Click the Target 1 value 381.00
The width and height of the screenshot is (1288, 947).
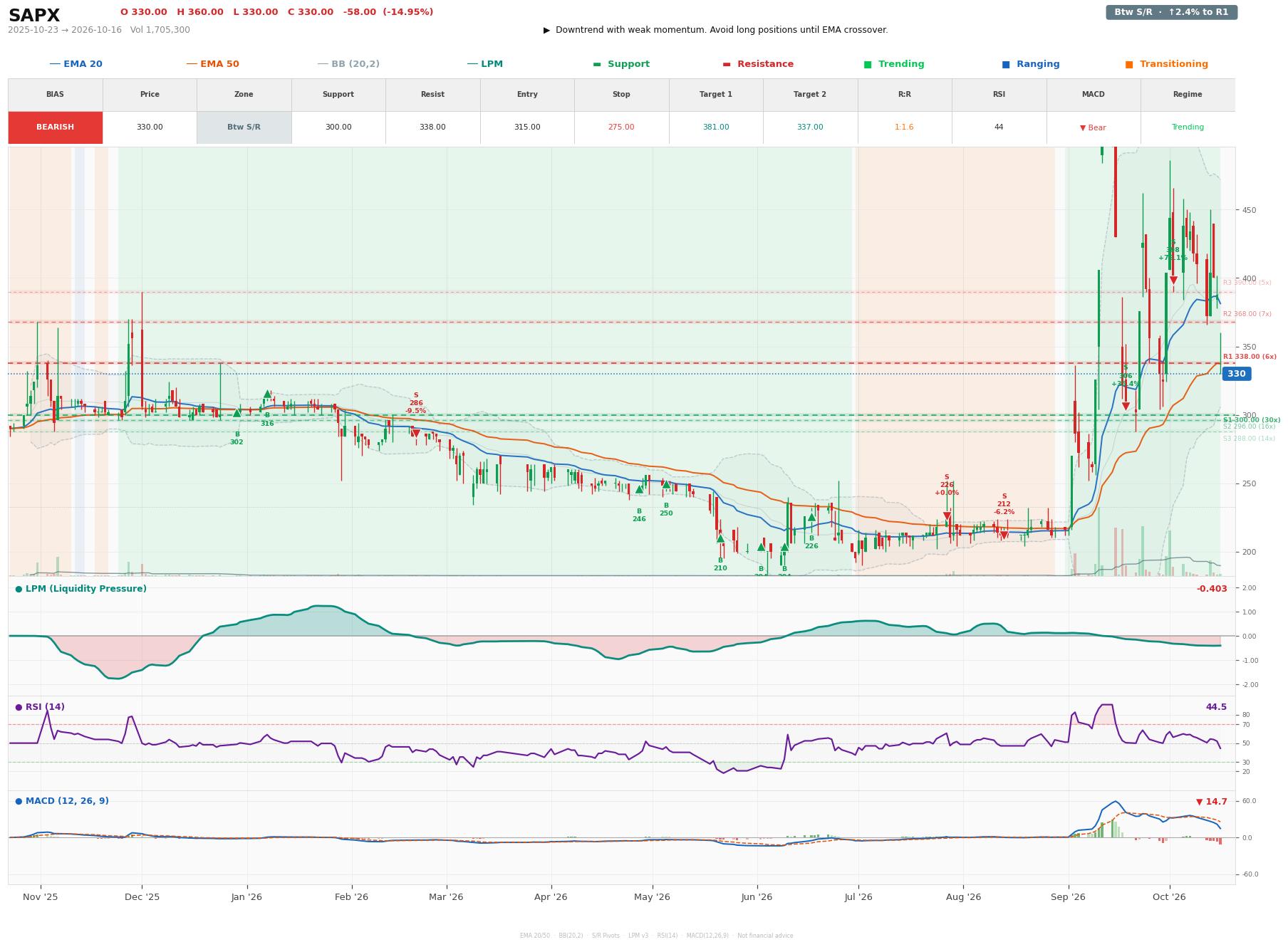716,127
